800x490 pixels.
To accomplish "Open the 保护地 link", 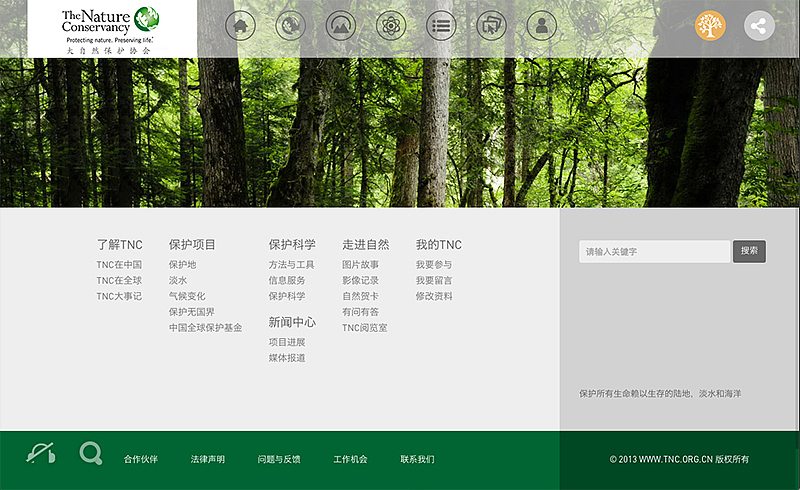I will (183, 265).
